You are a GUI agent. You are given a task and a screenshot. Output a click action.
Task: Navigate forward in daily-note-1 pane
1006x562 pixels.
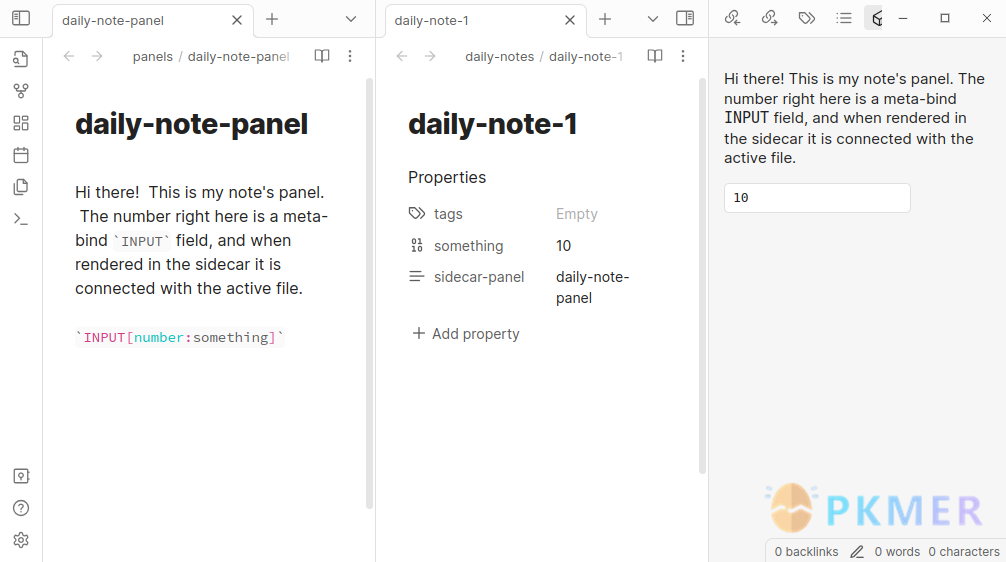[x=430, y=56]
